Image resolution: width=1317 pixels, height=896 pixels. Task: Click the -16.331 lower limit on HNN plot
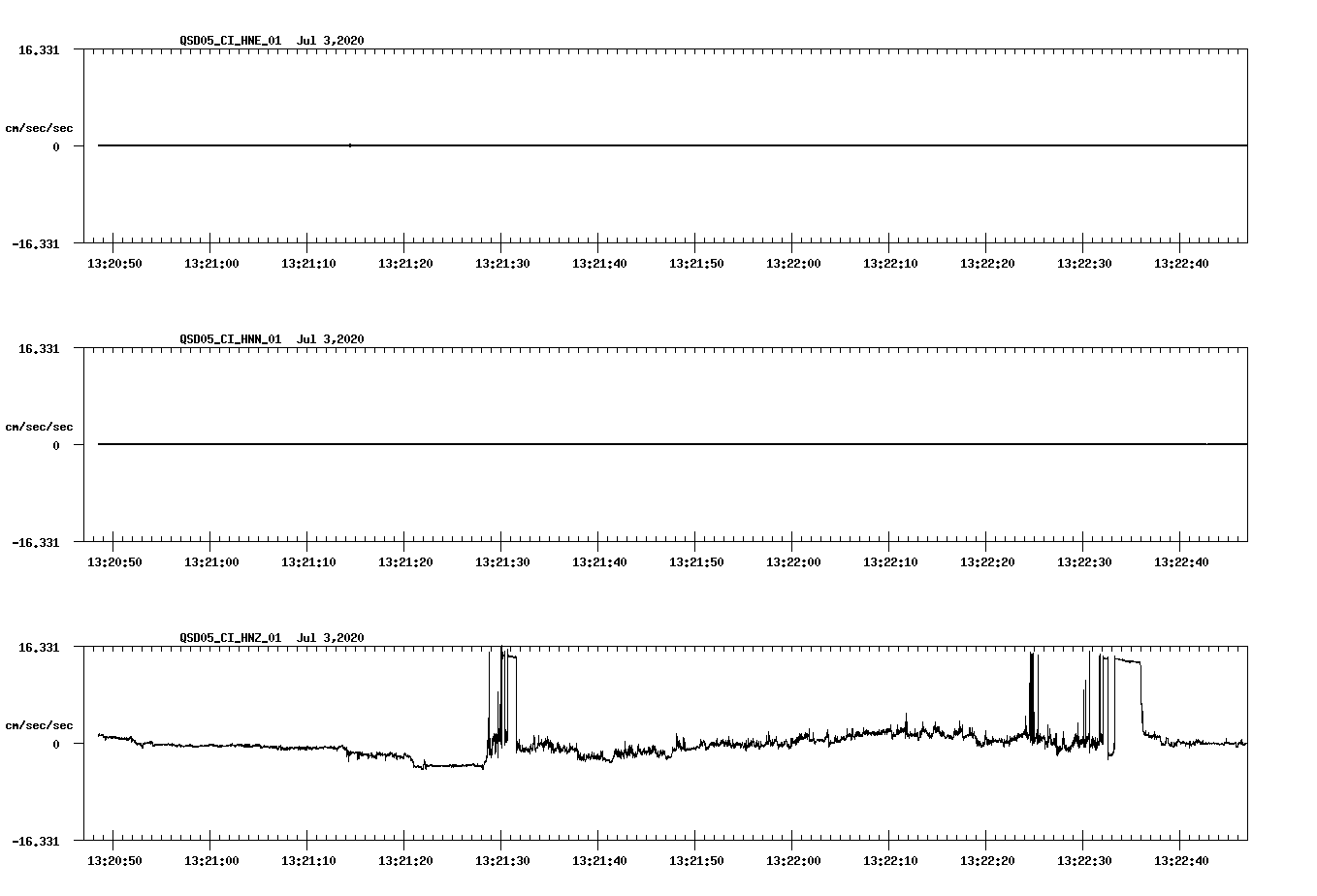36,543
